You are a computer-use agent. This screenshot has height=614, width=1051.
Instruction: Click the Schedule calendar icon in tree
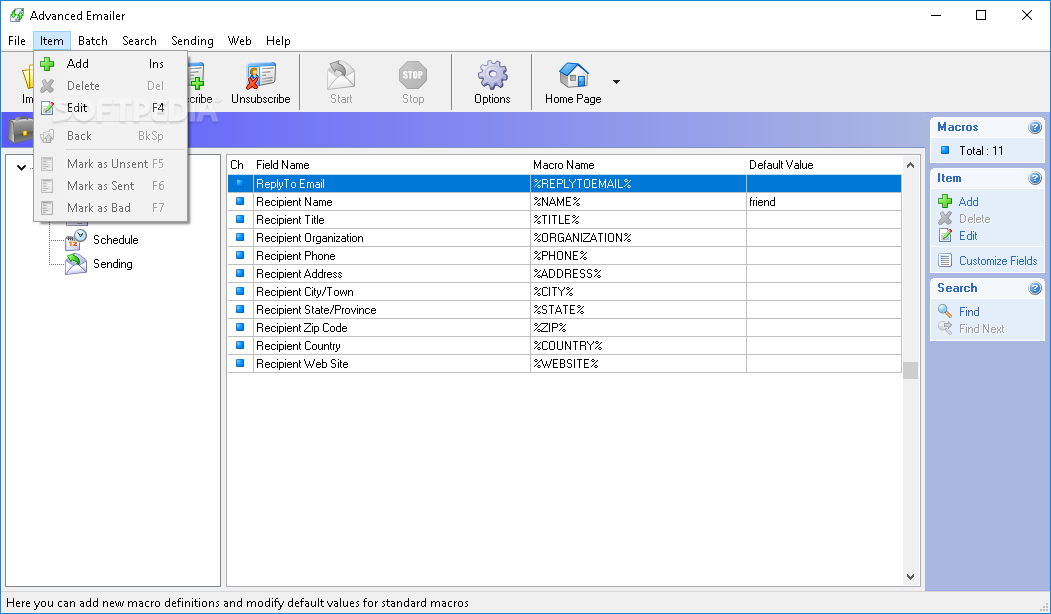tap(76, 240)
